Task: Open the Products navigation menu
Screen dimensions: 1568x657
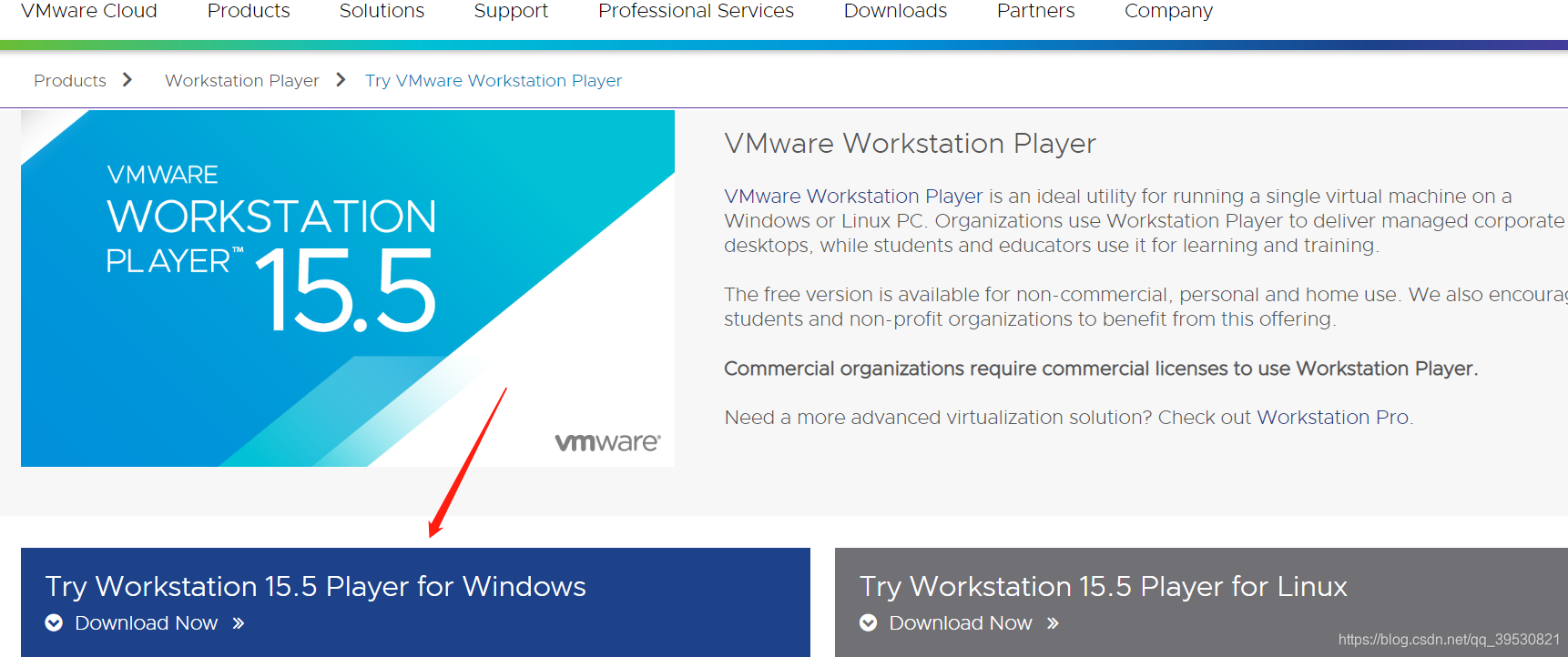Action: pyautogui.click(x=249, y=11)
